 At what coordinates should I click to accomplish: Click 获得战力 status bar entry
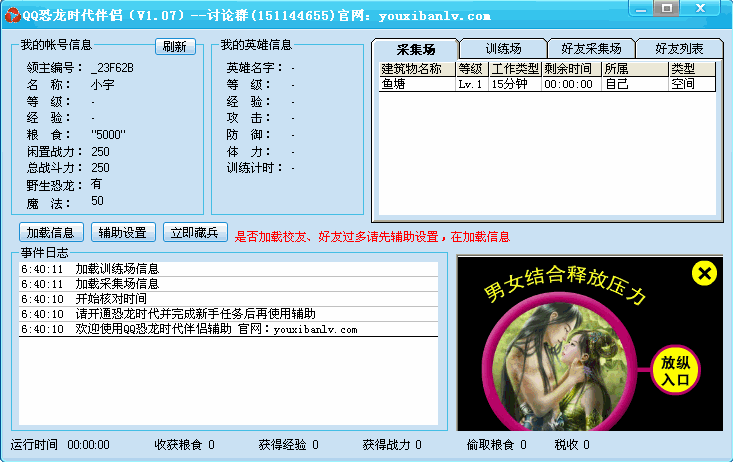pyautogui.click(x=392, y=444)
